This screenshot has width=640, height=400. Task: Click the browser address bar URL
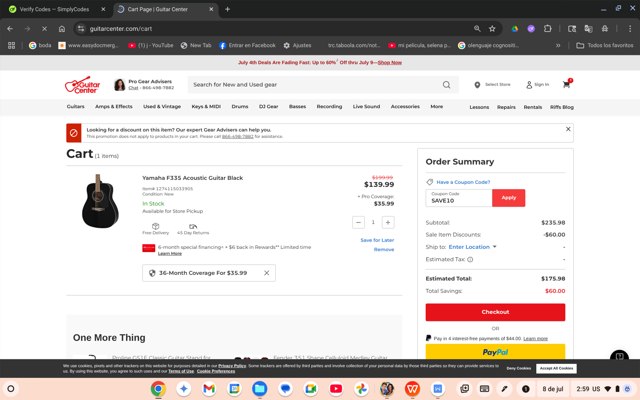(x=121, y=29)
